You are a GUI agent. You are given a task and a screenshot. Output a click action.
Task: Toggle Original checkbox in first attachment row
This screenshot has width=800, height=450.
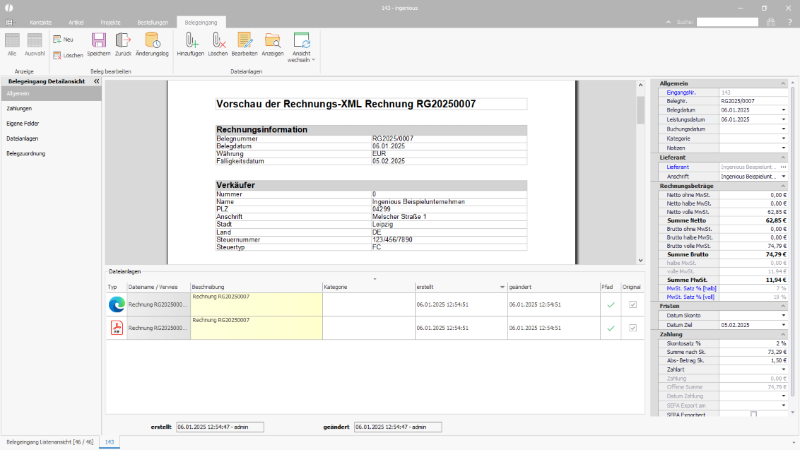(x=633, y=305)
